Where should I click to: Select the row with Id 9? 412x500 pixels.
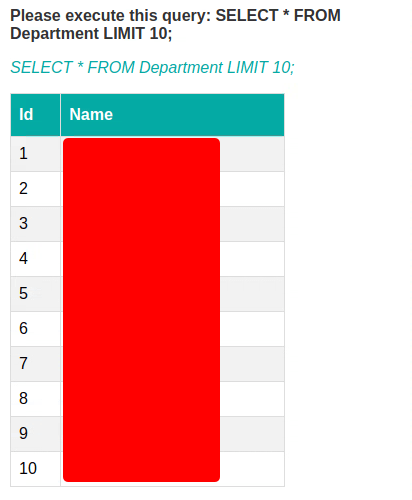pos(147,434)
